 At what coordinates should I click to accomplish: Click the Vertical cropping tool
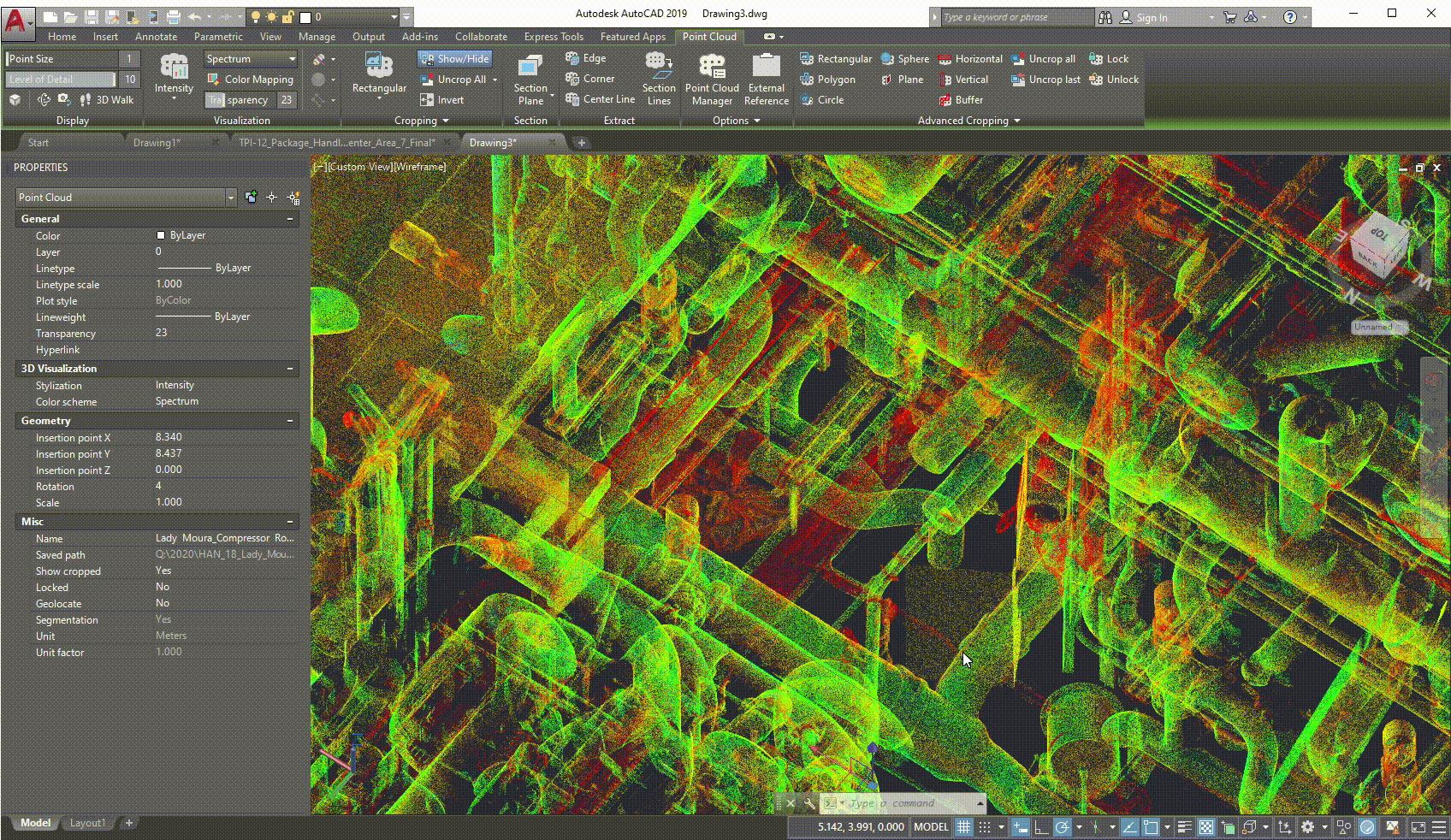pos(963,80)
